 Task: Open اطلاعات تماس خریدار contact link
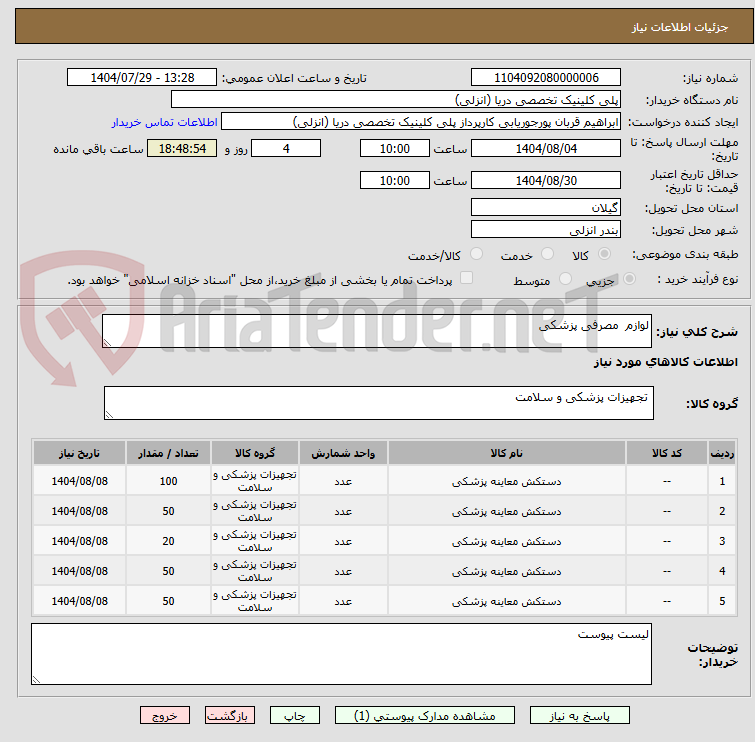165,122
